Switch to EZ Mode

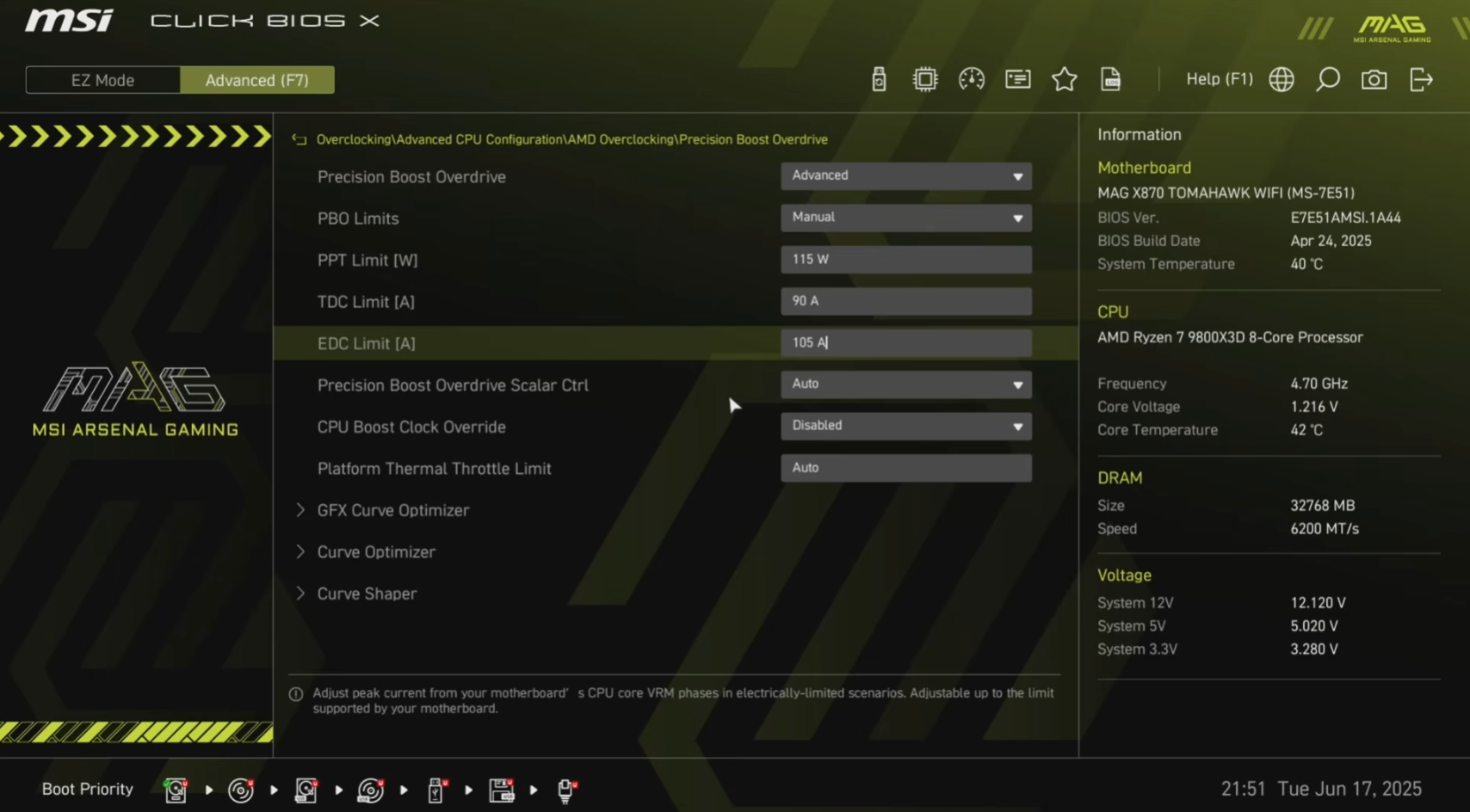[103, 80]
